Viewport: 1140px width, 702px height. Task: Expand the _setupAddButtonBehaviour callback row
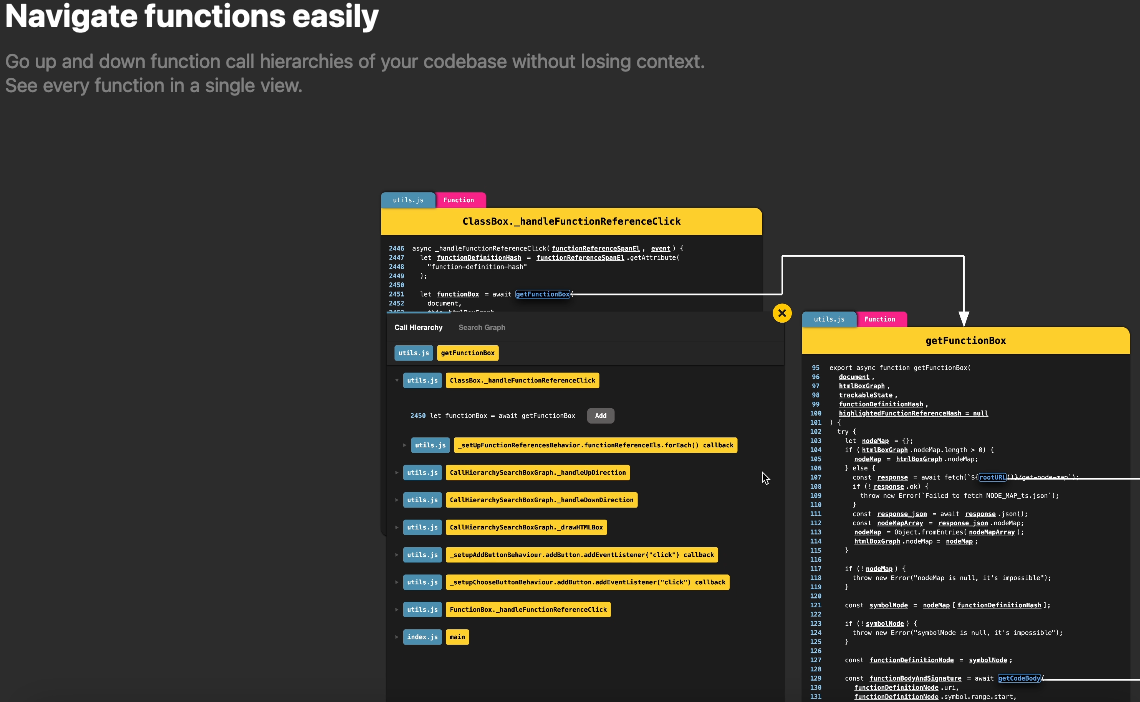(397, 554)
